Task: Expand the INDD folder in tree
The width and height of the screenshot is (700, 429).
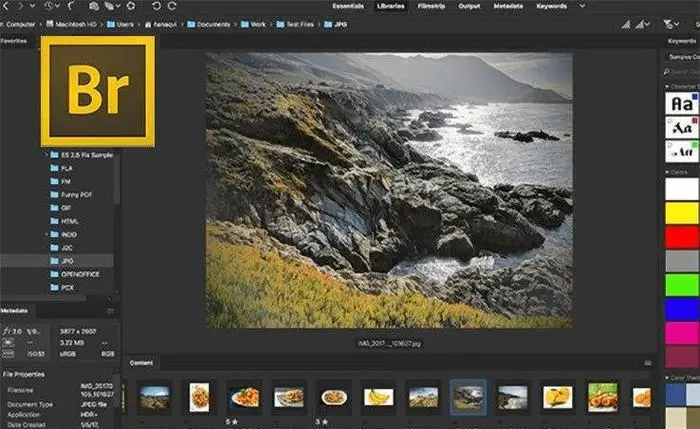Action: point(46,233)
